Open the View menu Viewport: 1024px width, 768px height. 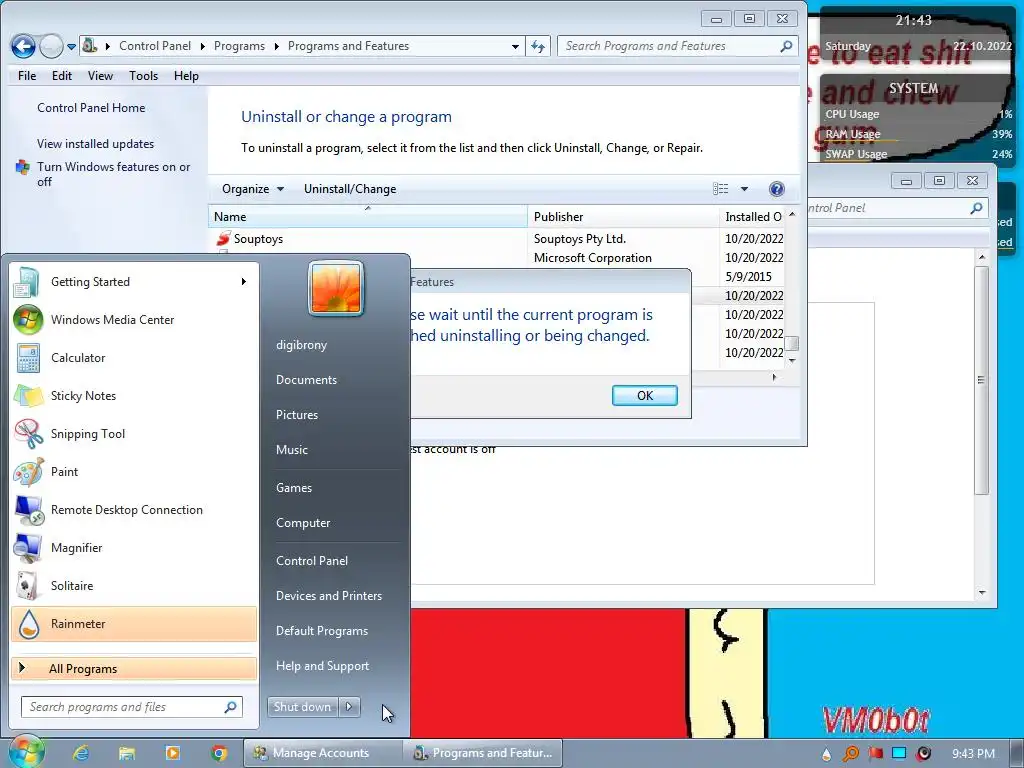[x=101, y=76]
